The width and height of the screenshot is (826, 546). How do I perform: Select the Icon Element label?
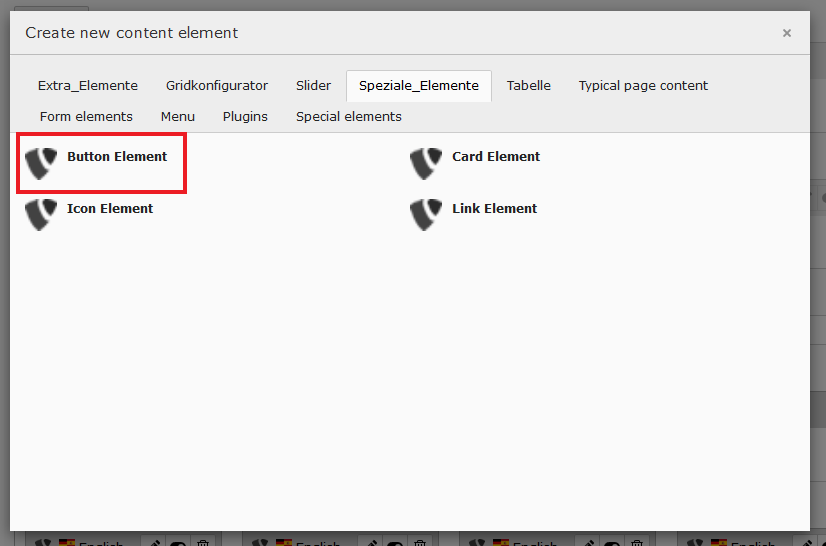tap(110, 209)
